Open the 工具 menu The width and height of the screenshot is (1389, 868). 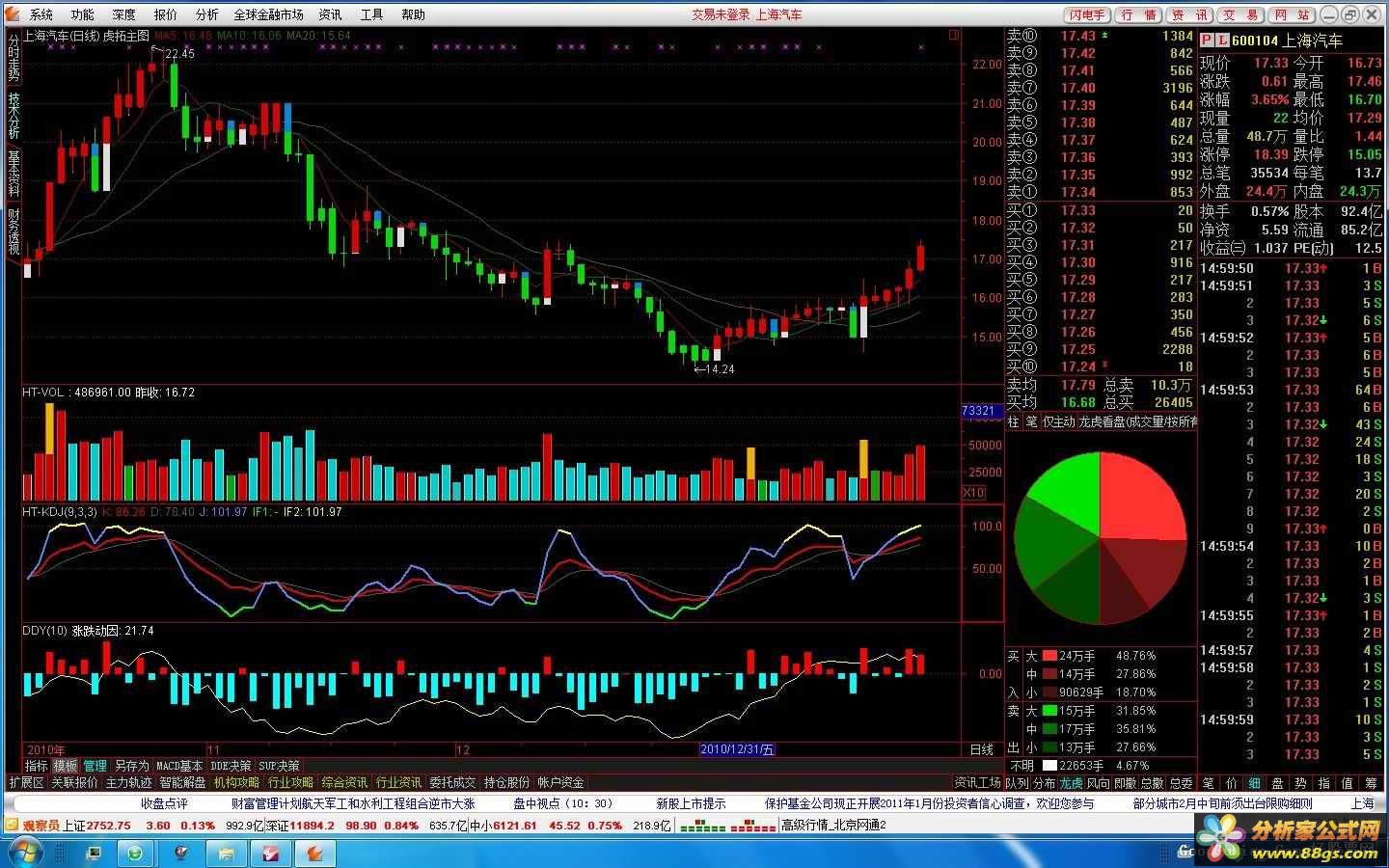371,14
